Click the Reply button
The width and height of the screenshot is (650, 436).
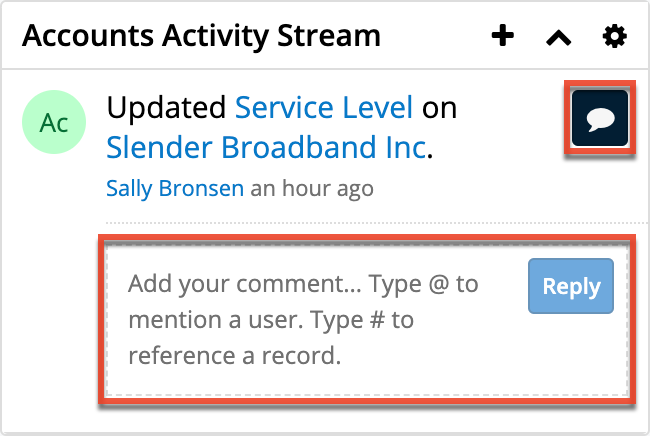(x=571, y=287)
